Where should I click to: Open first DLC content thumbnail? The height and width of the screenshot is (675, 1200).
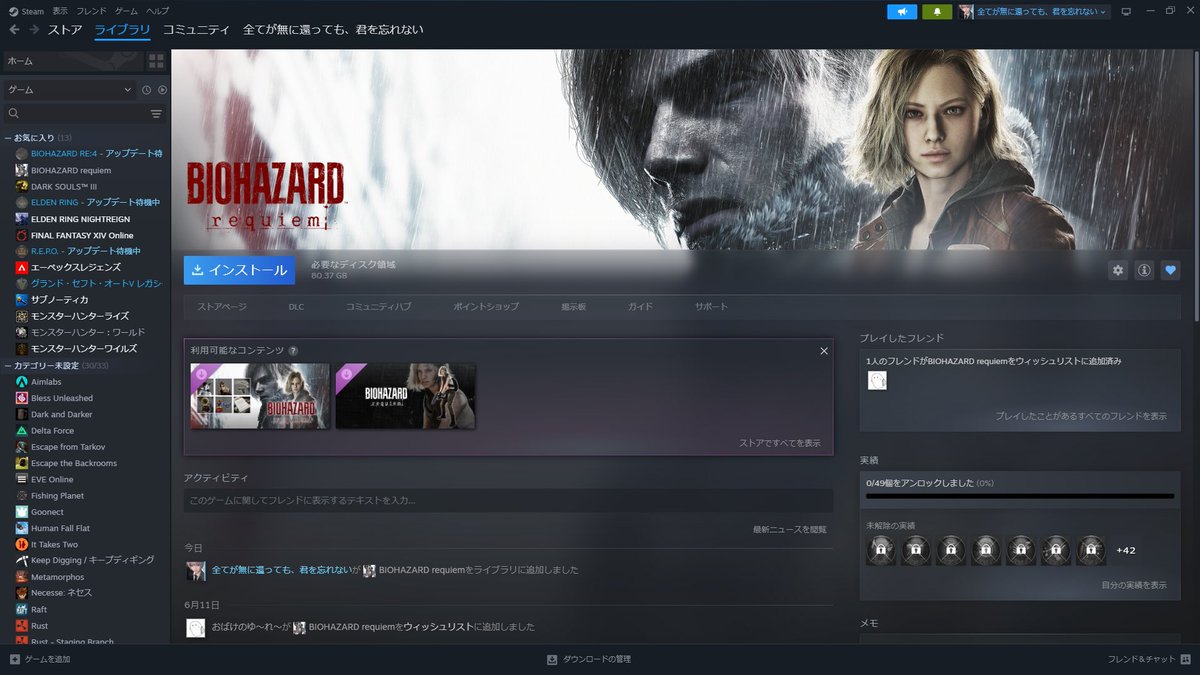tap(260, 396)
